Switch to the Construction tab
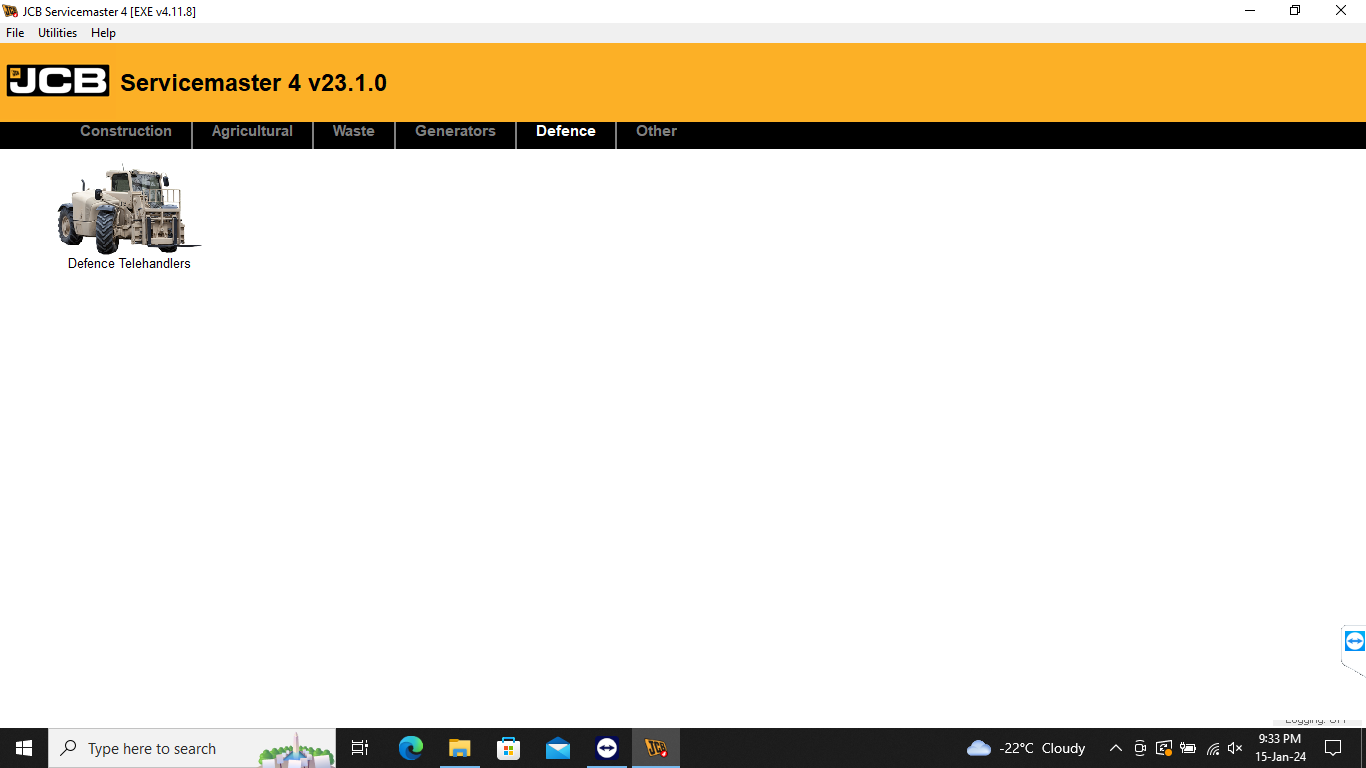 pos(126,131)
